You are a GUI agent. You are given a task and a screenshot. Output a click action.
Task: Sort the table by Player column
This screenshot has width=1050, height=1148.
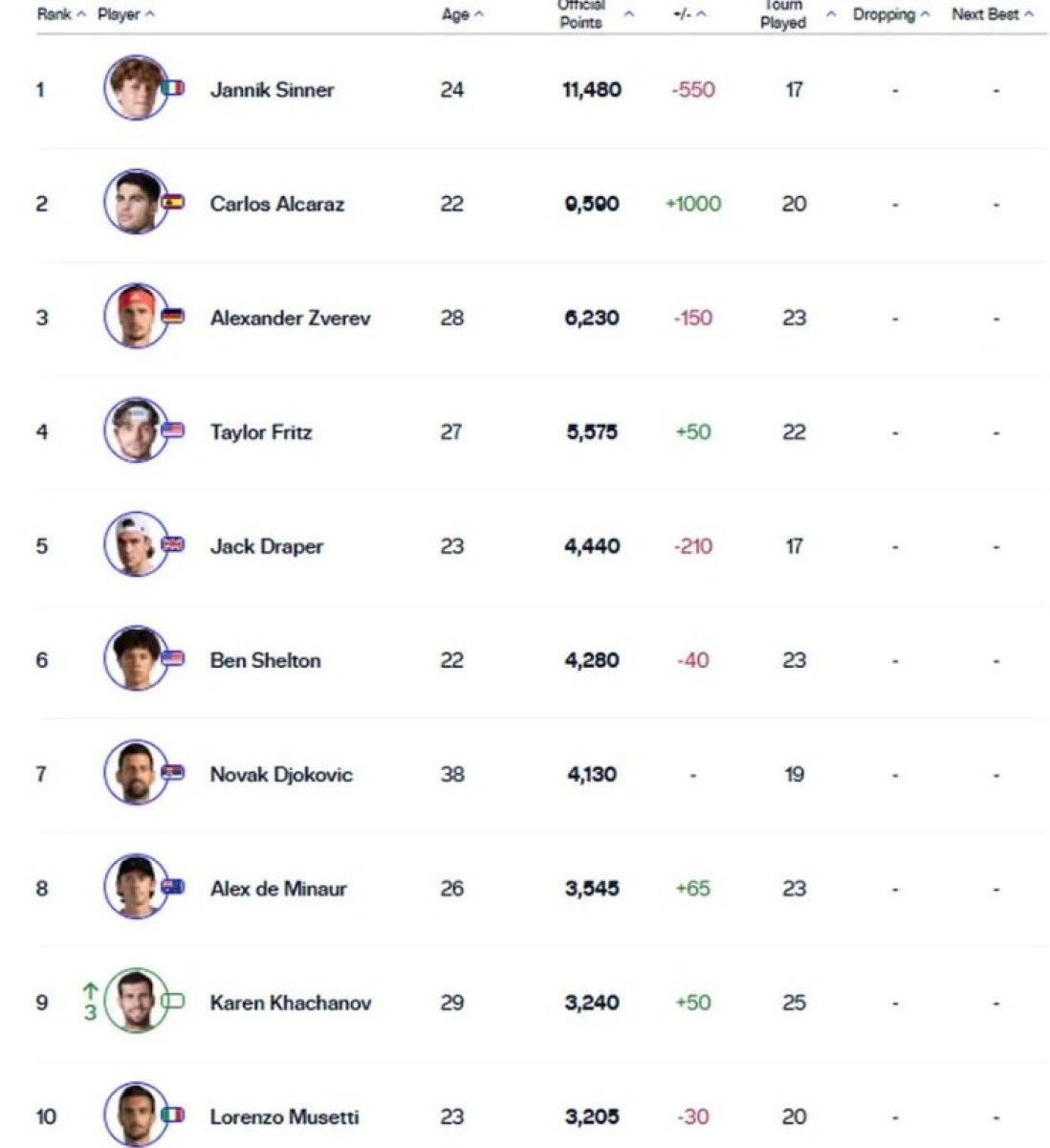(x=125, y=14)
